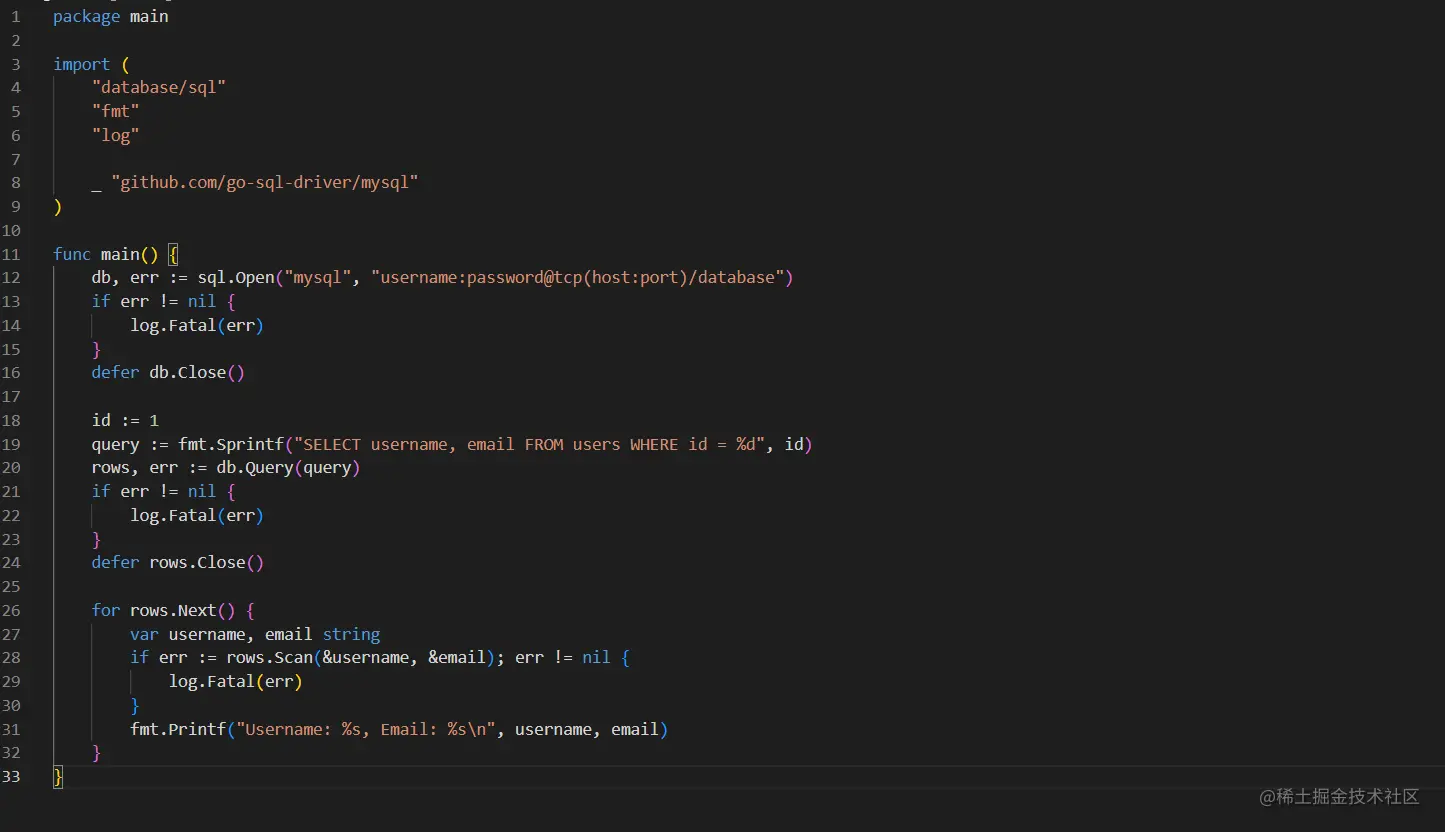The image size is (1445, 832).
Task: Select the "fmt" import string
Action: [116, 111]
